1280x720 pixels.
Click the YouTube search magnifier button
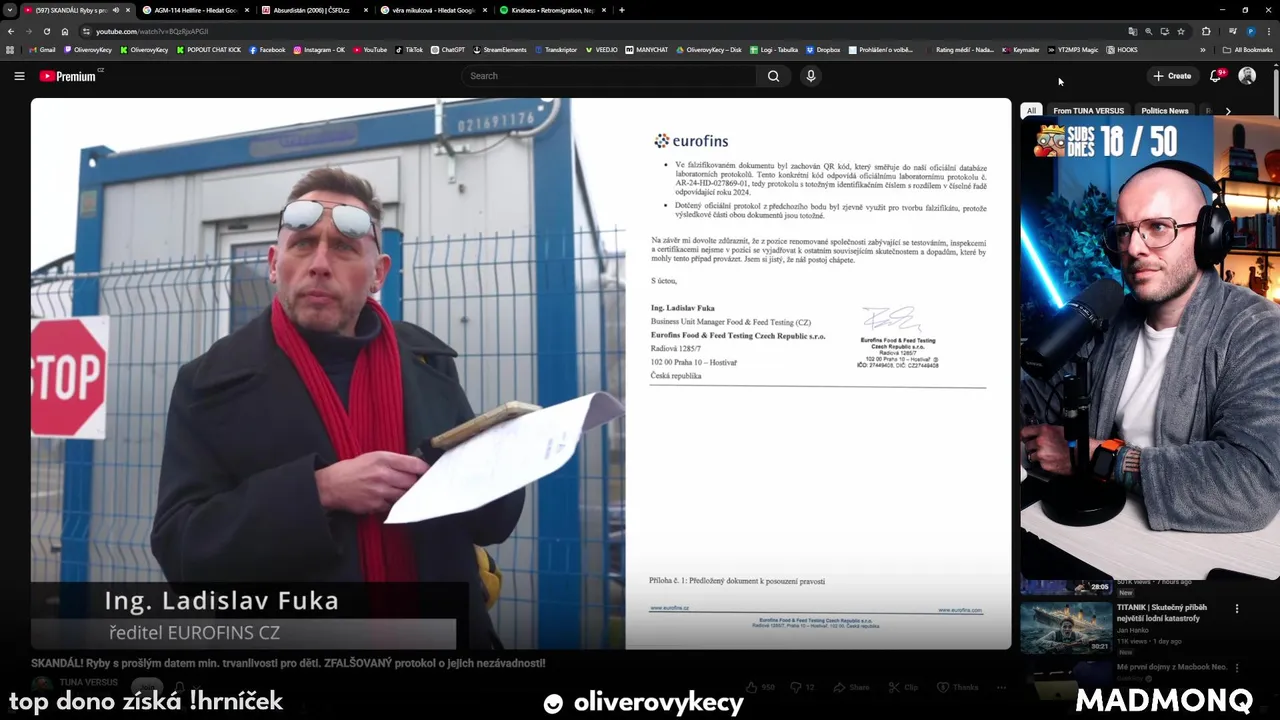pyautogui.click(x=773, y=76)
